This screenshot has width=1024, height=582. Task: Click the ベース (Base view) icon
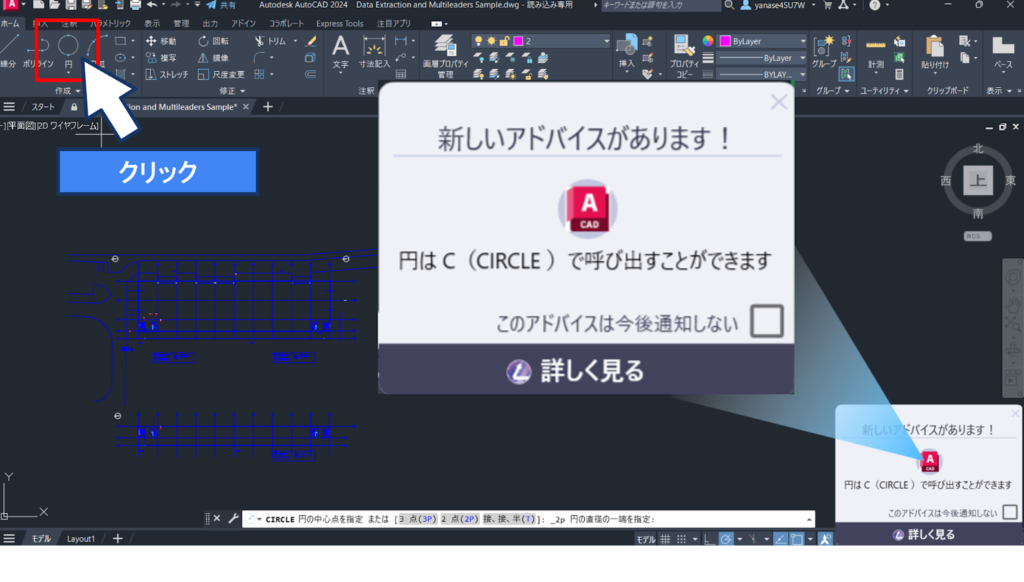[1002, 52]
